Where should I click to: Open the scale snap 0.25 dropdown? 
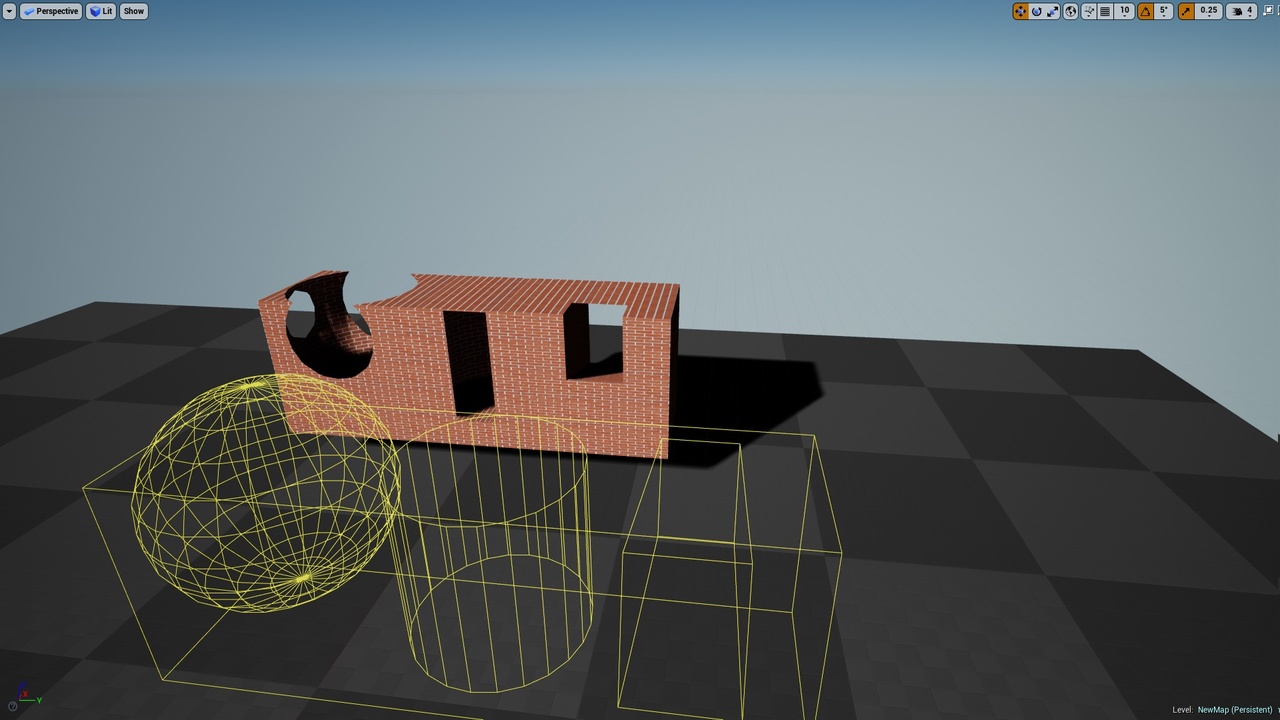(x=1208, y=11)
